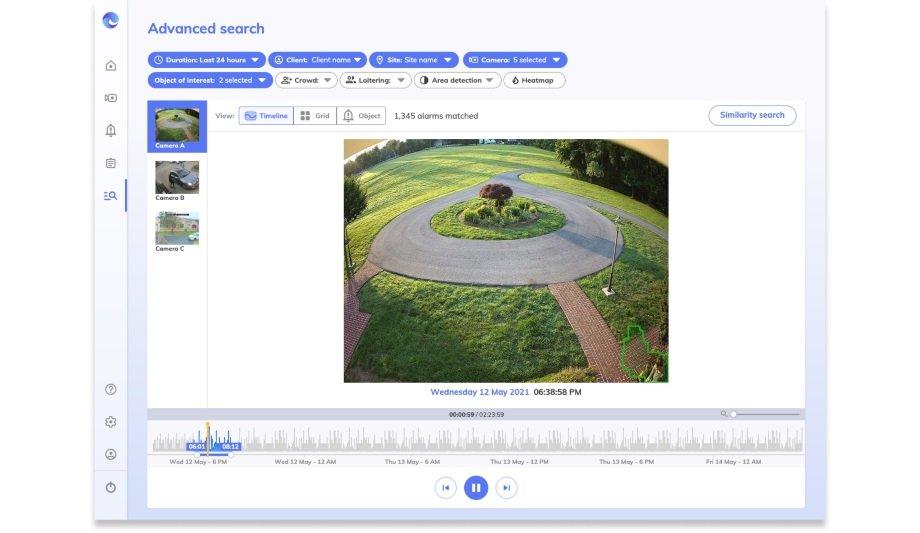This screenshot has height=533, width=920.
Task: Open the help question mark icon
Action: (x=111, y=389)
